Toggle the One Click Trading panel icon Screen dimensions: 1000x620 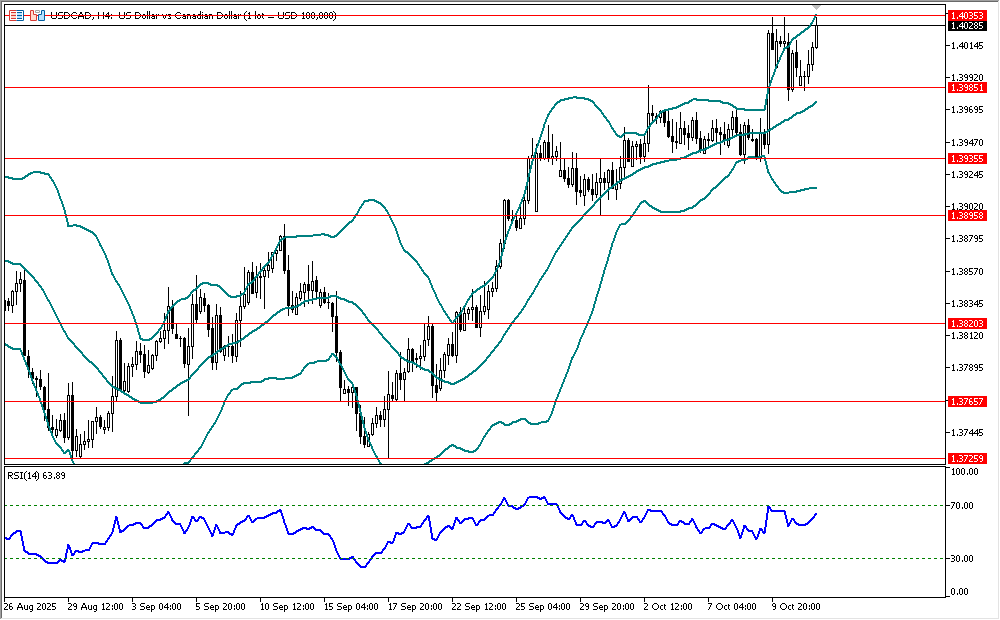point(37,16)
